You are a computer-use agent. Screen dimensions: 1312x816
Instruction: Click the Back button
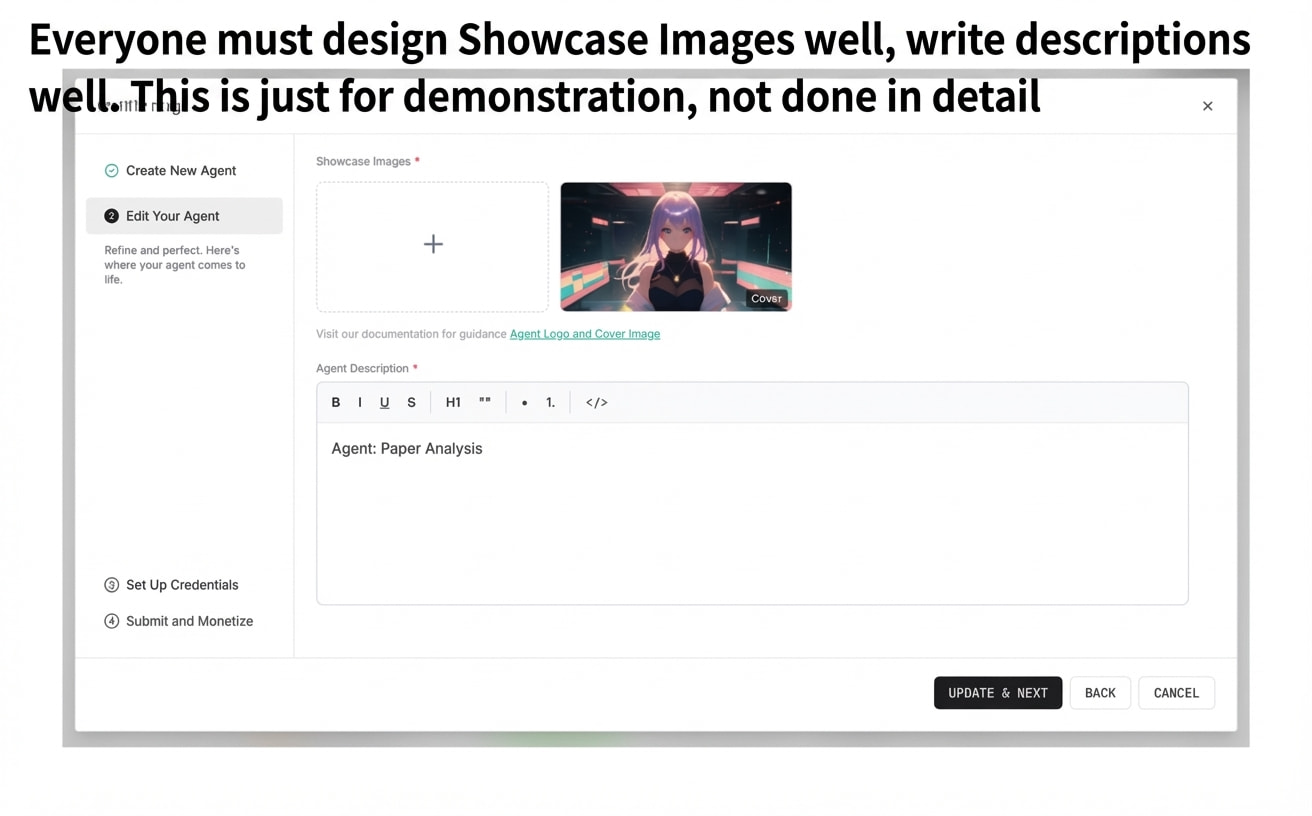click(1100, 693)
